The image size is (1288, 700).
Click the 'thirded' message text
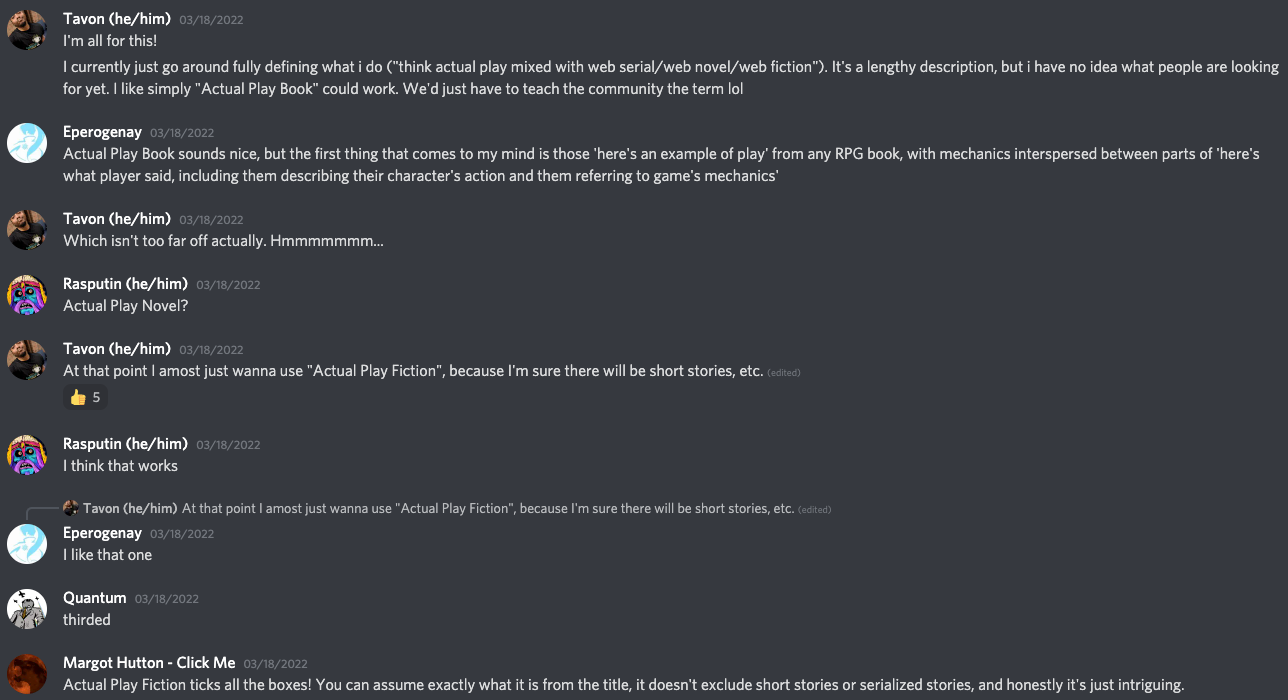87,620
